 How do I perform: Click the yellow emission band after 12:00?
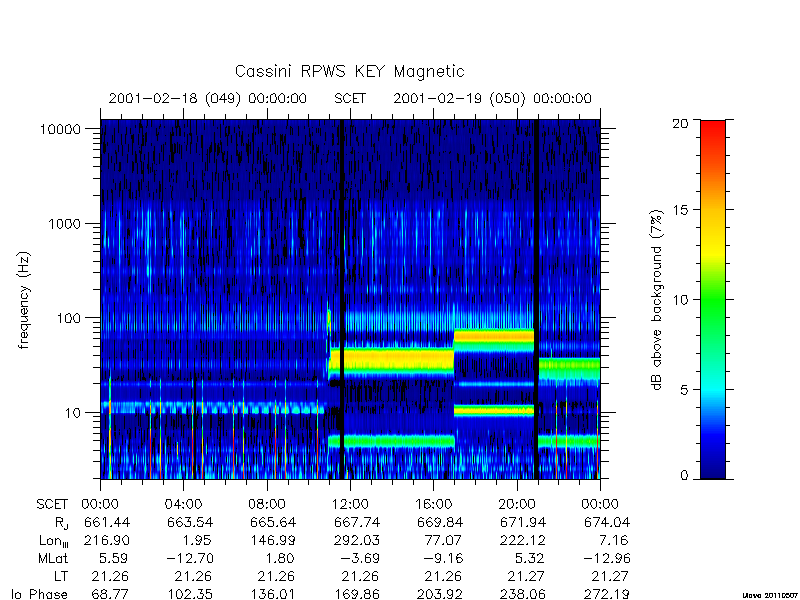coord(399,361)
